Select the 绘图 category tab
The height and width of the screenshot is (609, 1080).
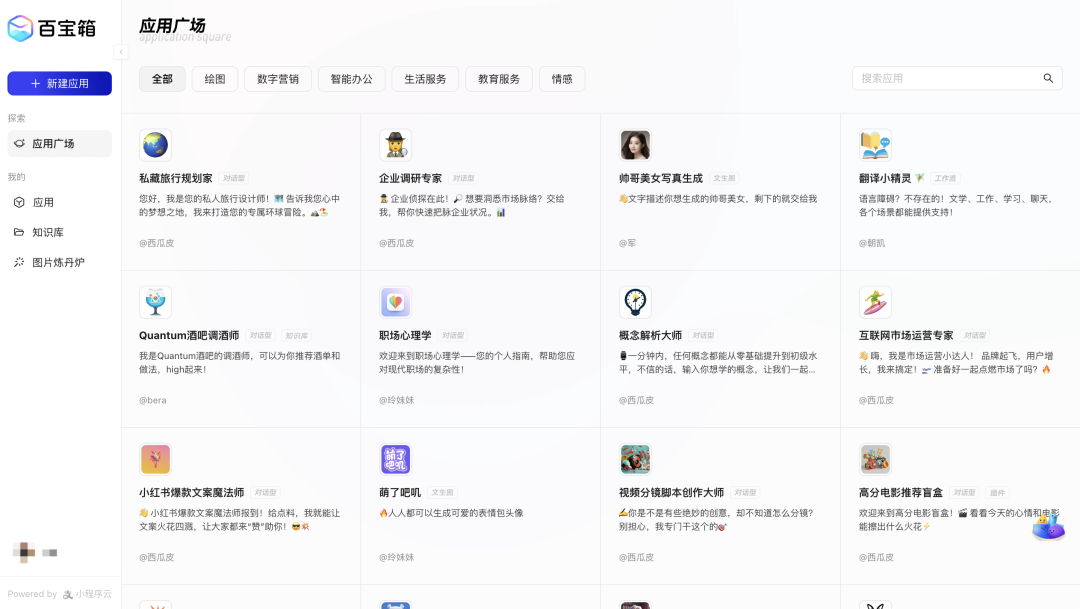[x=215, y=79]
